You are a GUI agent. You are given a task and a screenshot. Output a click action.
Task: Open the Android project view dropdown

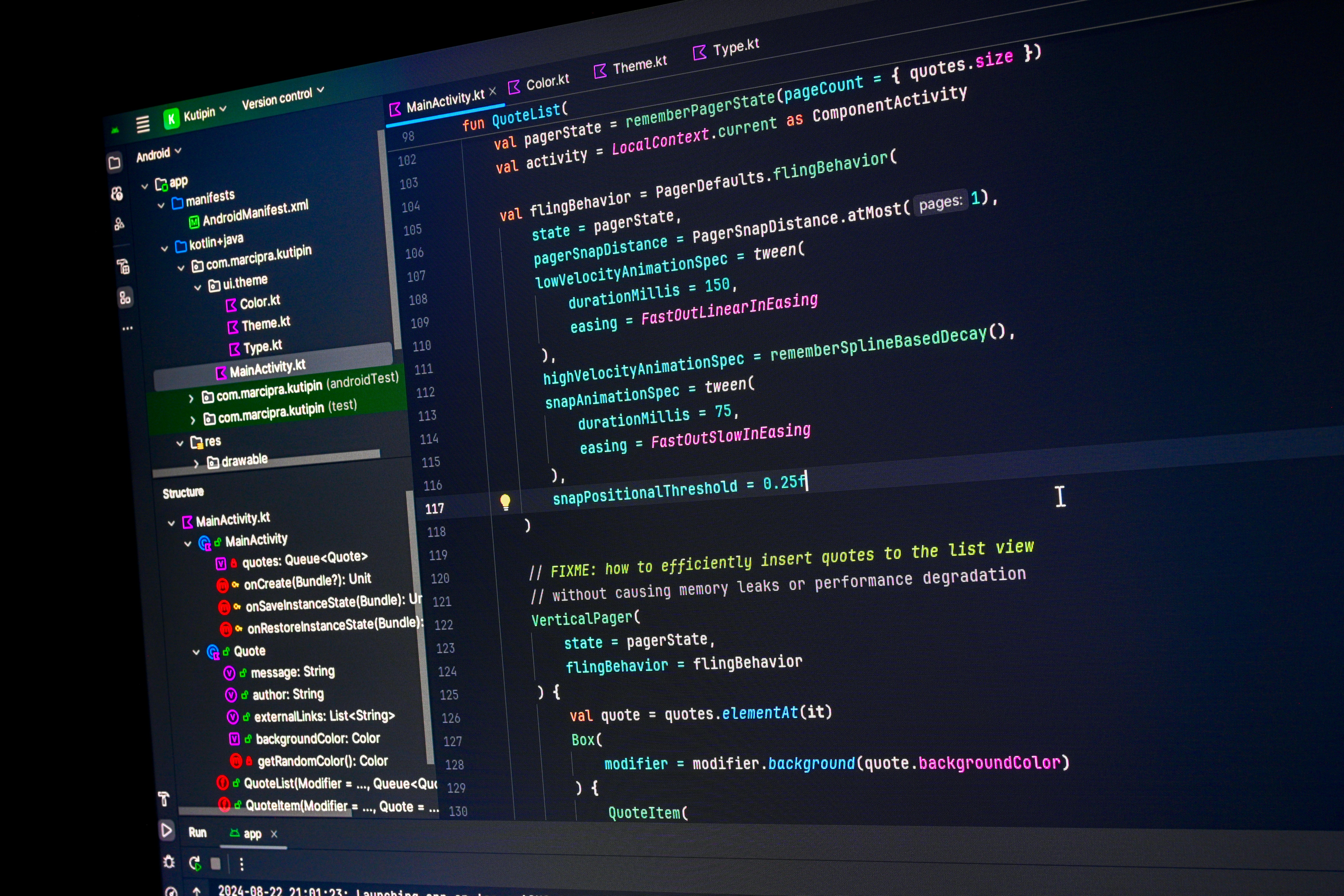pyautogui.click(x=159, y=154)
